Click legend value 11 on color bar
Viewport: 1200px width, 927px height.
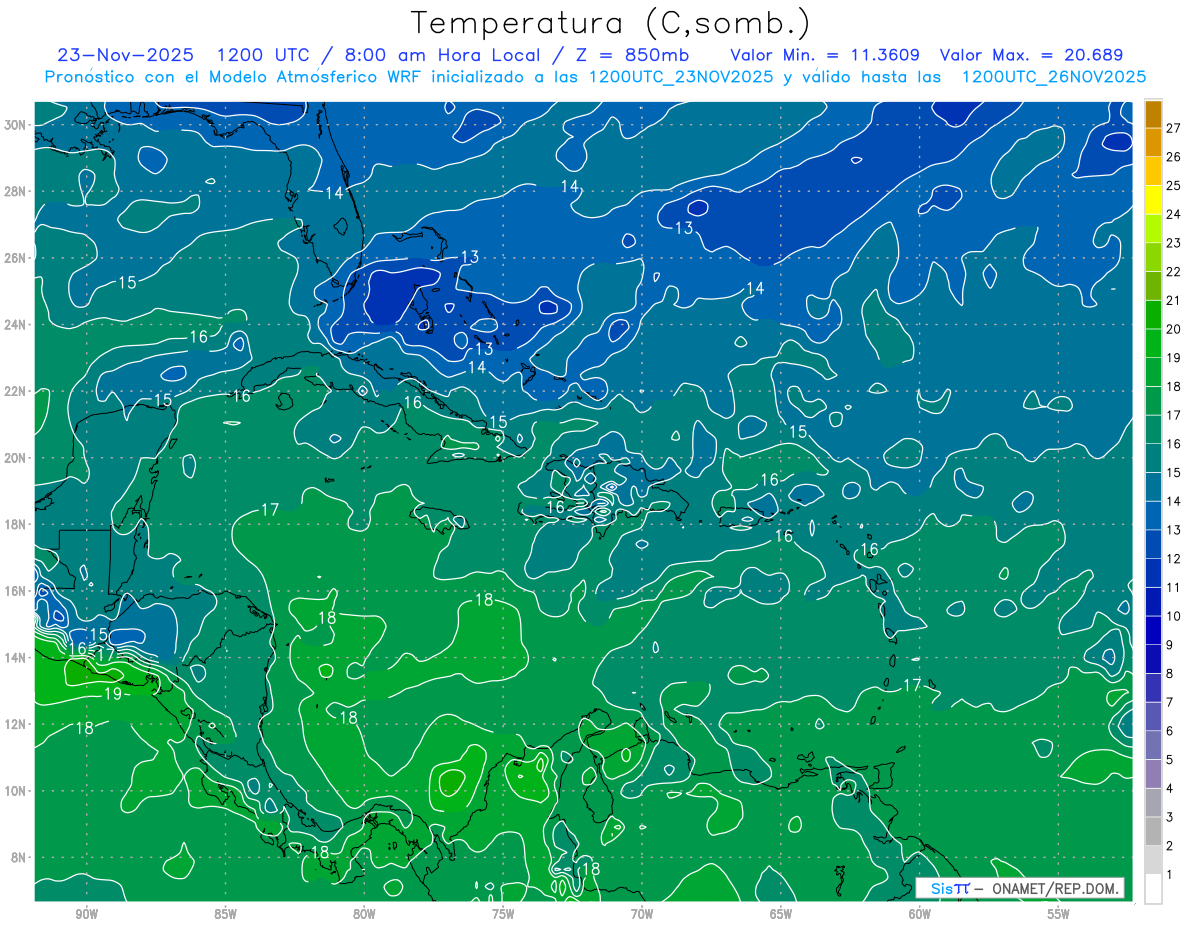pyautogui.click(x=1174, y=587)
